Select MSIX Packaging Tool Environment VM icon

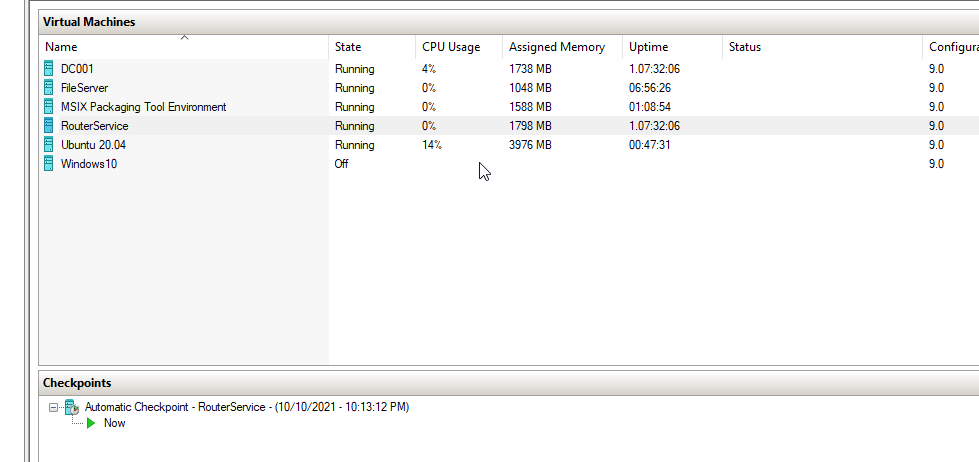point(49,107)
